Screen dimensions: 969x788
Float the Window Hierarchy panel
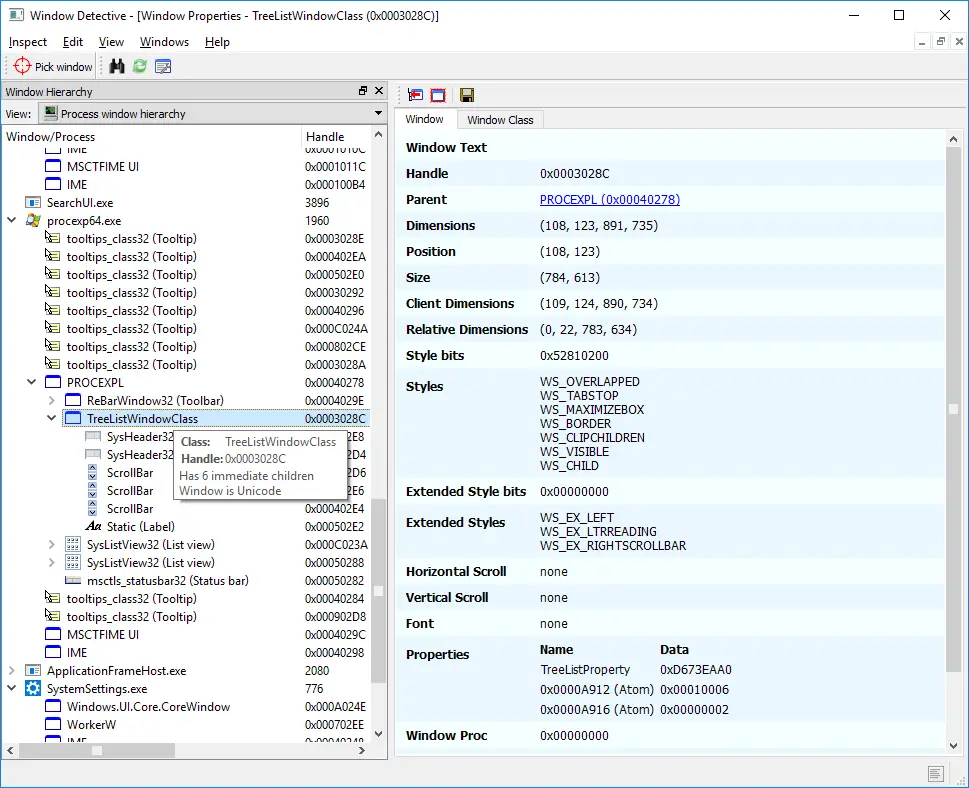point(363,92)
